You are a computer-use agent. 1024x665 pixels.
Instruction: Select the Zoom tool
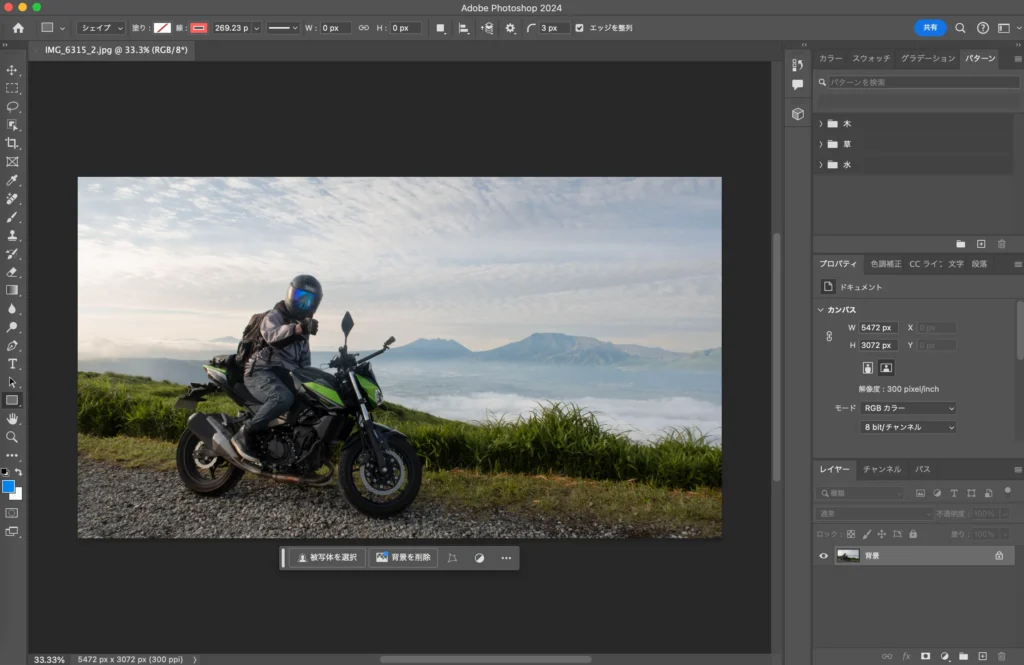pos(12,437)
